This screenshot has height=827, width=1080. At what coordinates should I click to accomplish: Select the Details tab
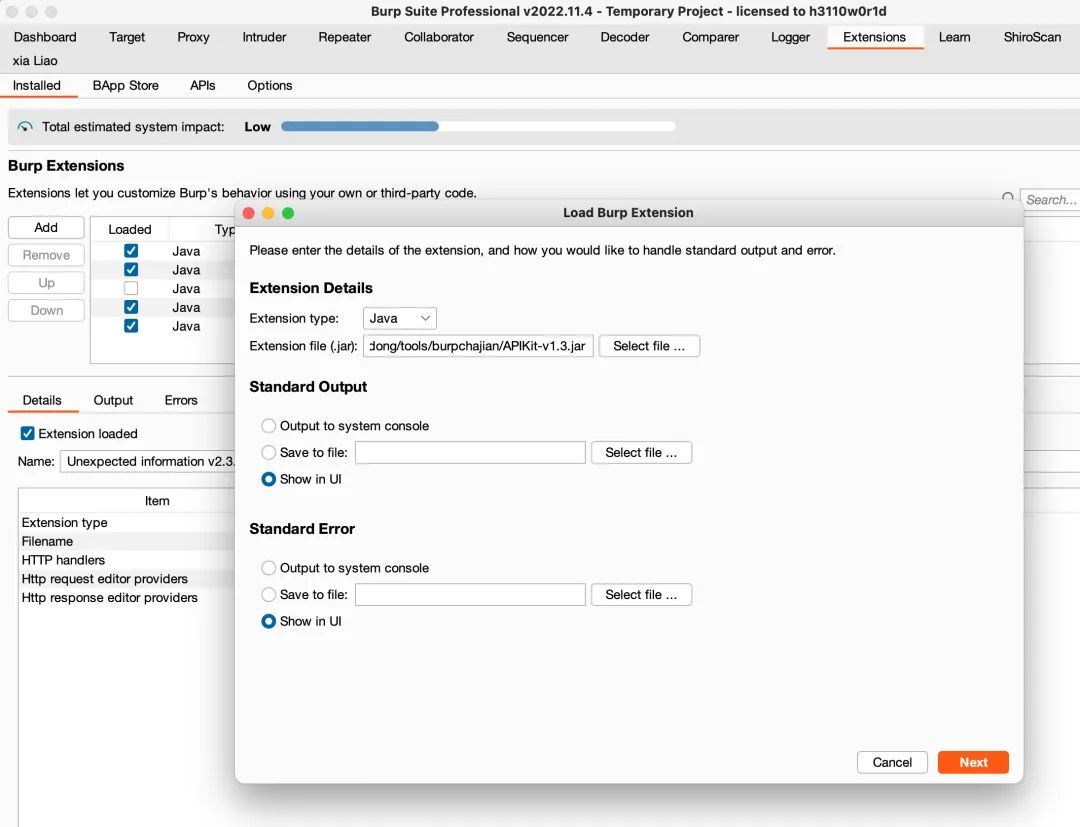click(x=42, y=400)
